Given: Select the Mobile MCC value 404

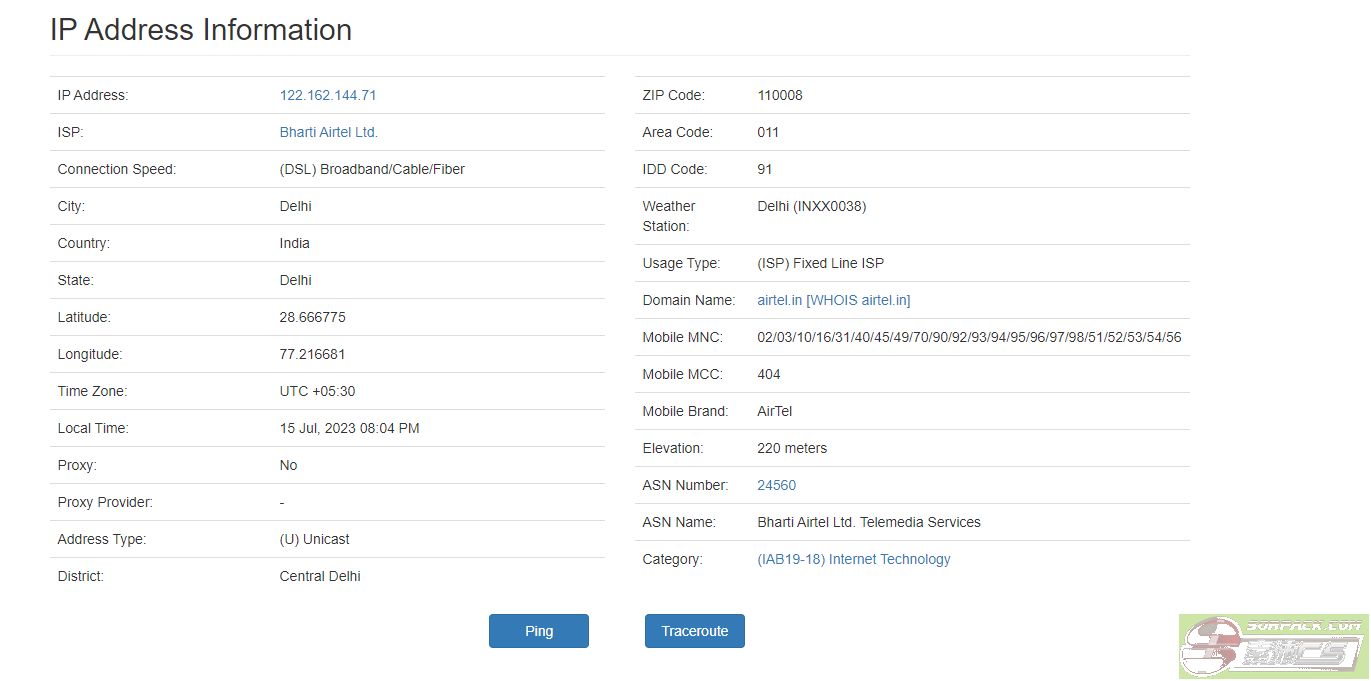Looking at the screenshot, I should pos(769,374).
